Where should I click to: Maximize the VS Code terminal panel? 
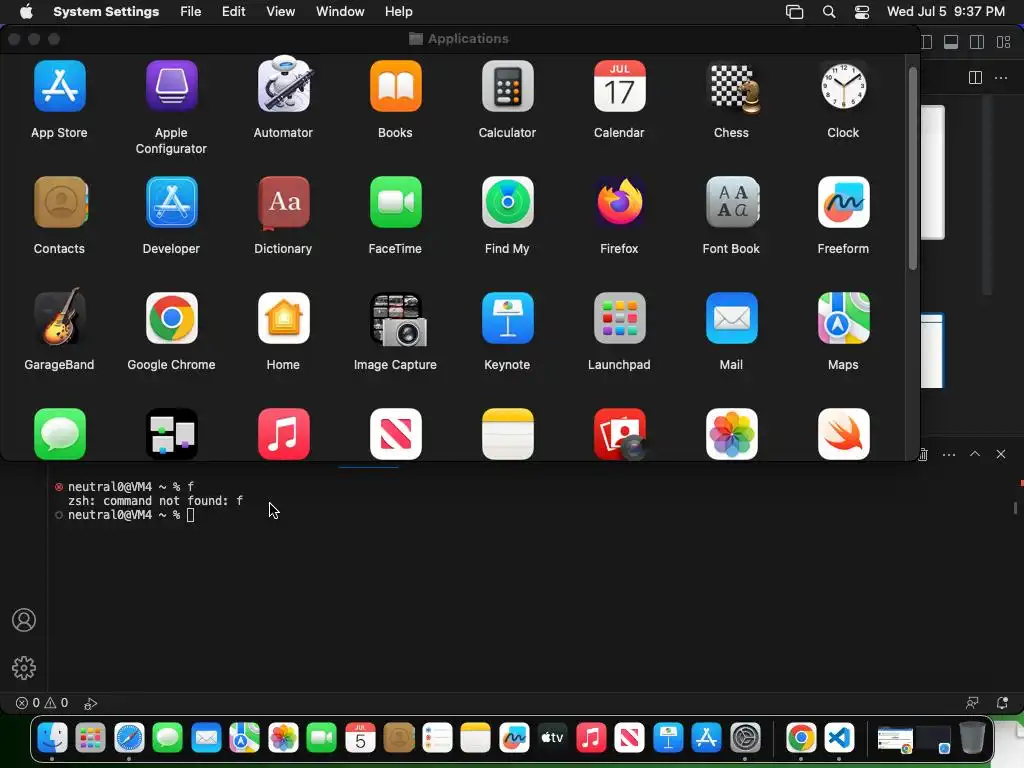point(975,454)
